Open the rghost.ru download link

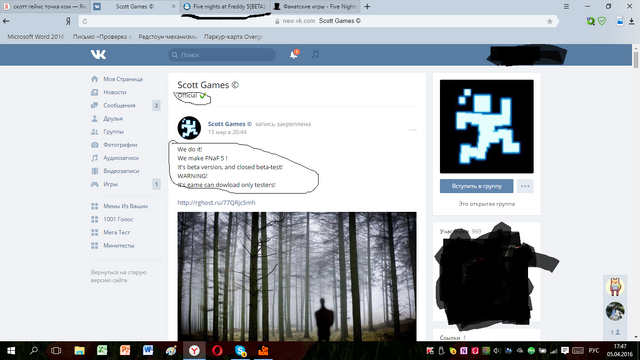216,202
